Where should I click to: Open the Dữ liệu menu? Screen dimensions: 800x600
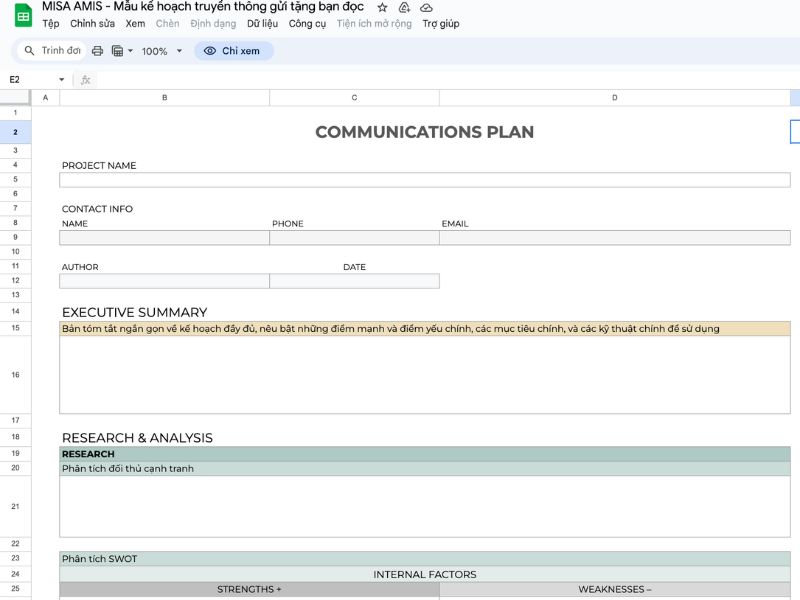click(262, 24)
